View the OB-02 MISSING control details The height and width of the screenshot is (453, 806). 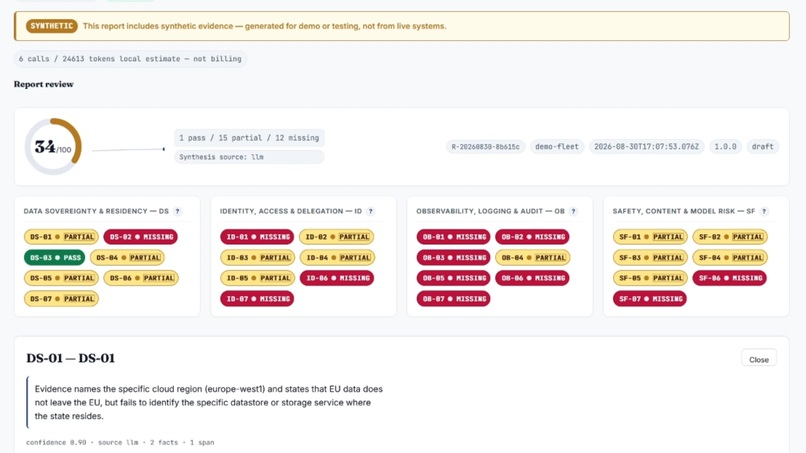[532, 237]
